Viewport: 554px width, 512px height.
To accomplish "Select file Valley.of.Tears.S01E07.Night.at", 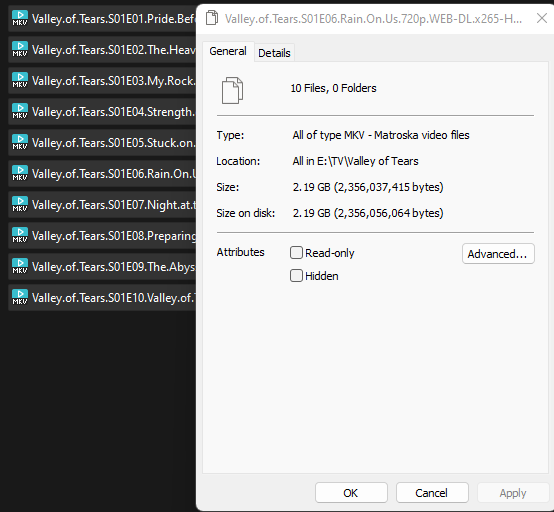I will (102, 205).
